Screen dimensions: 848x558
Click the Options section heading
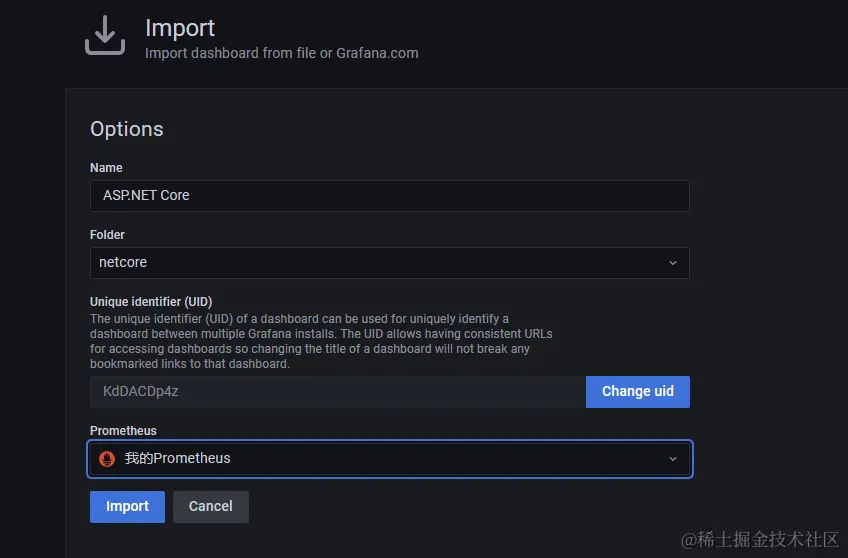(x=127, y=129)
